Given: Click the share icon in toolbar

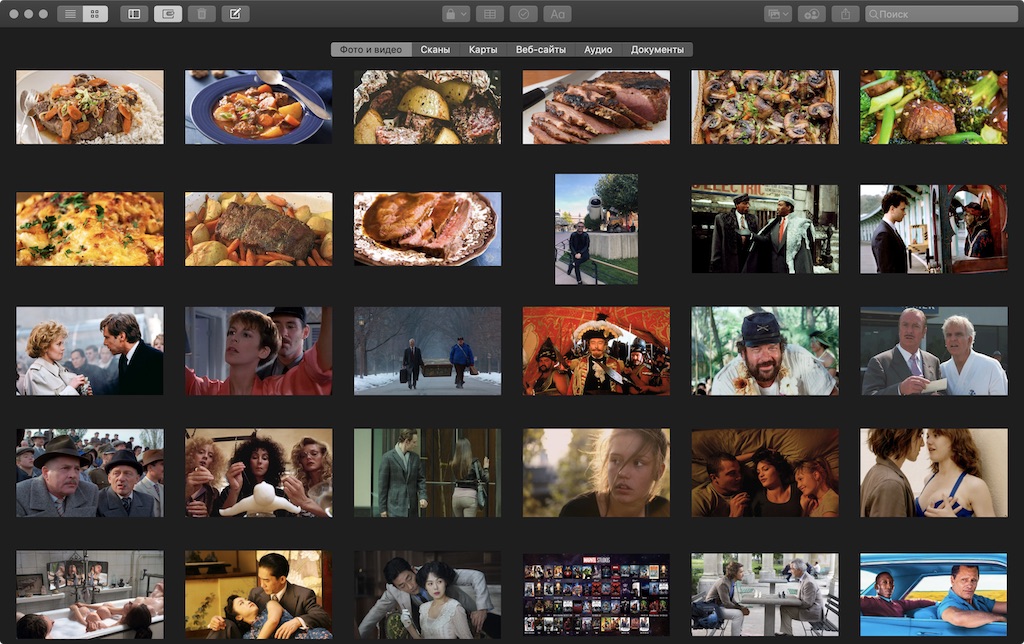Looking at the screenshot, I should pos(846,14).
